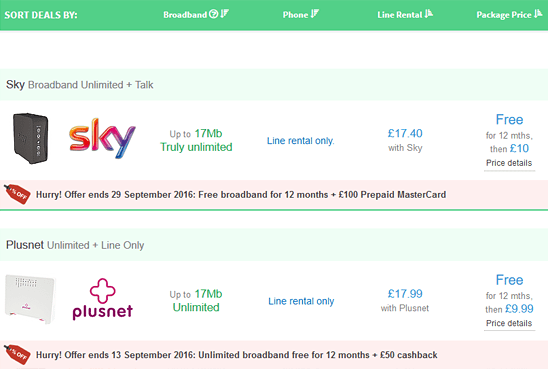Viewport: 548px width, 369px height.
Task: Open Sky Broadband Unlimited + Talk title
Action: [x=80, y=85]
